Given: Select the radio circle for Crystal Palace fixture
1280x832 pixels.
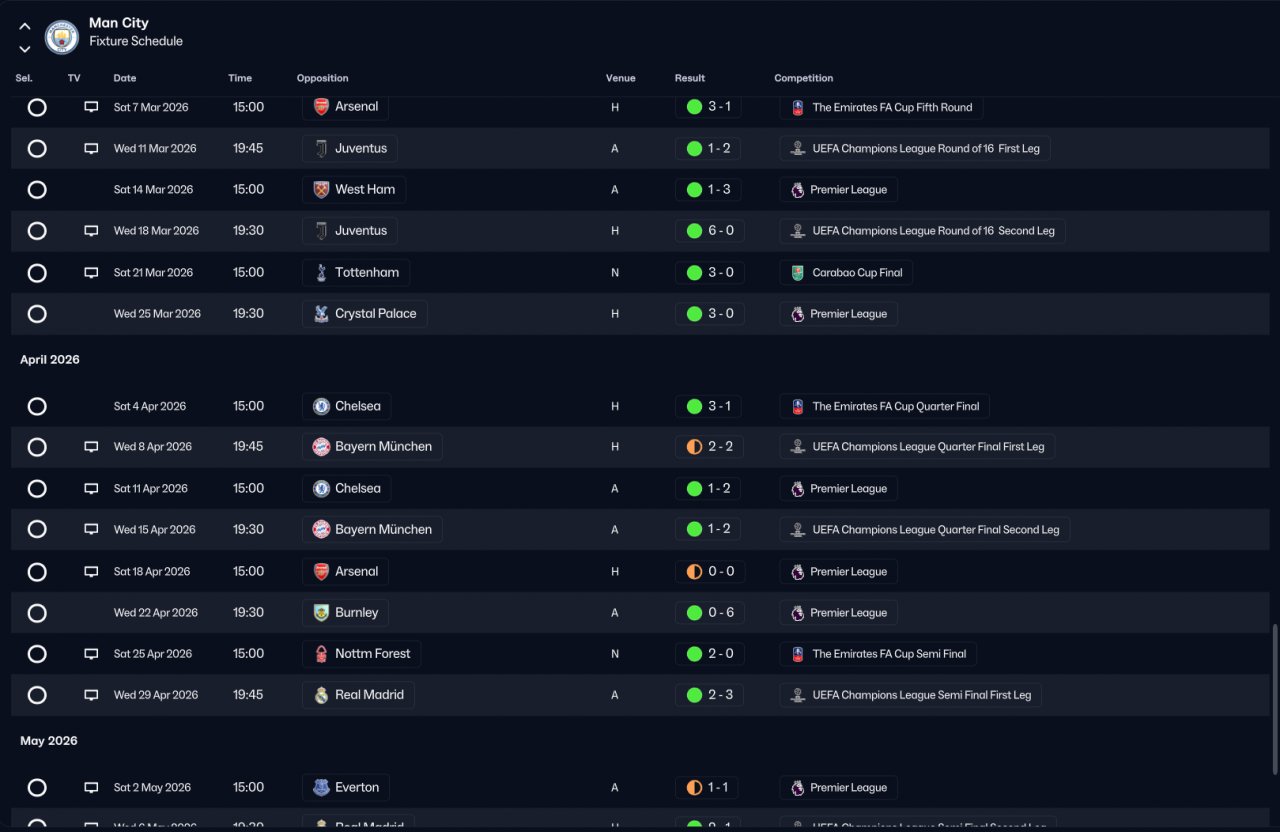Looking at the screenshot, I should click(37, 314).
